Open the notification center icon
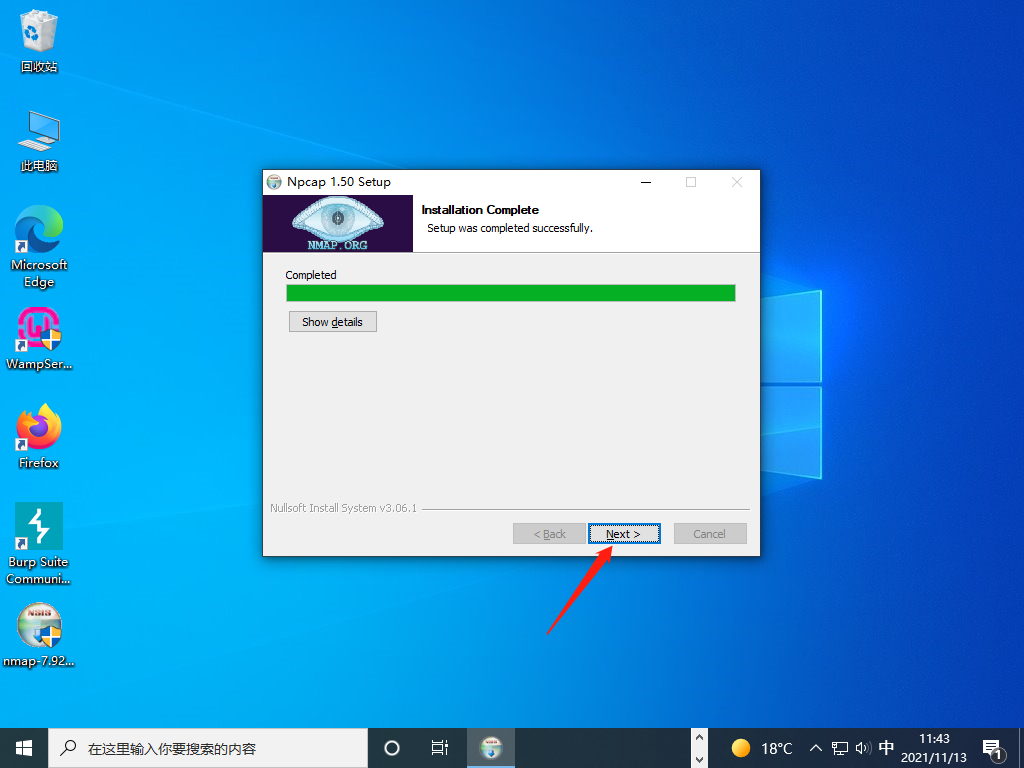The image size is (1024, 768). tap(993, 750)
